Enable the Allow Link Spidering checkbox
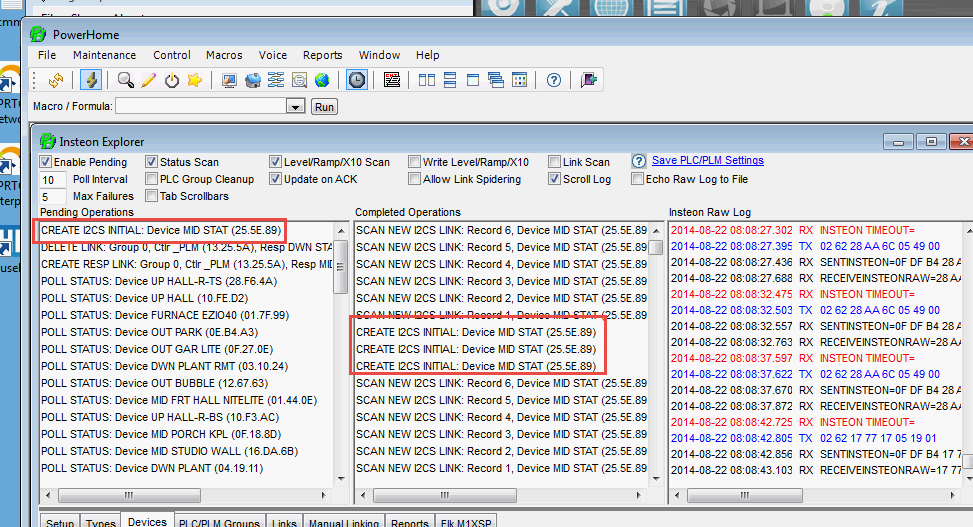973x527 pixels. pos(415,179)
